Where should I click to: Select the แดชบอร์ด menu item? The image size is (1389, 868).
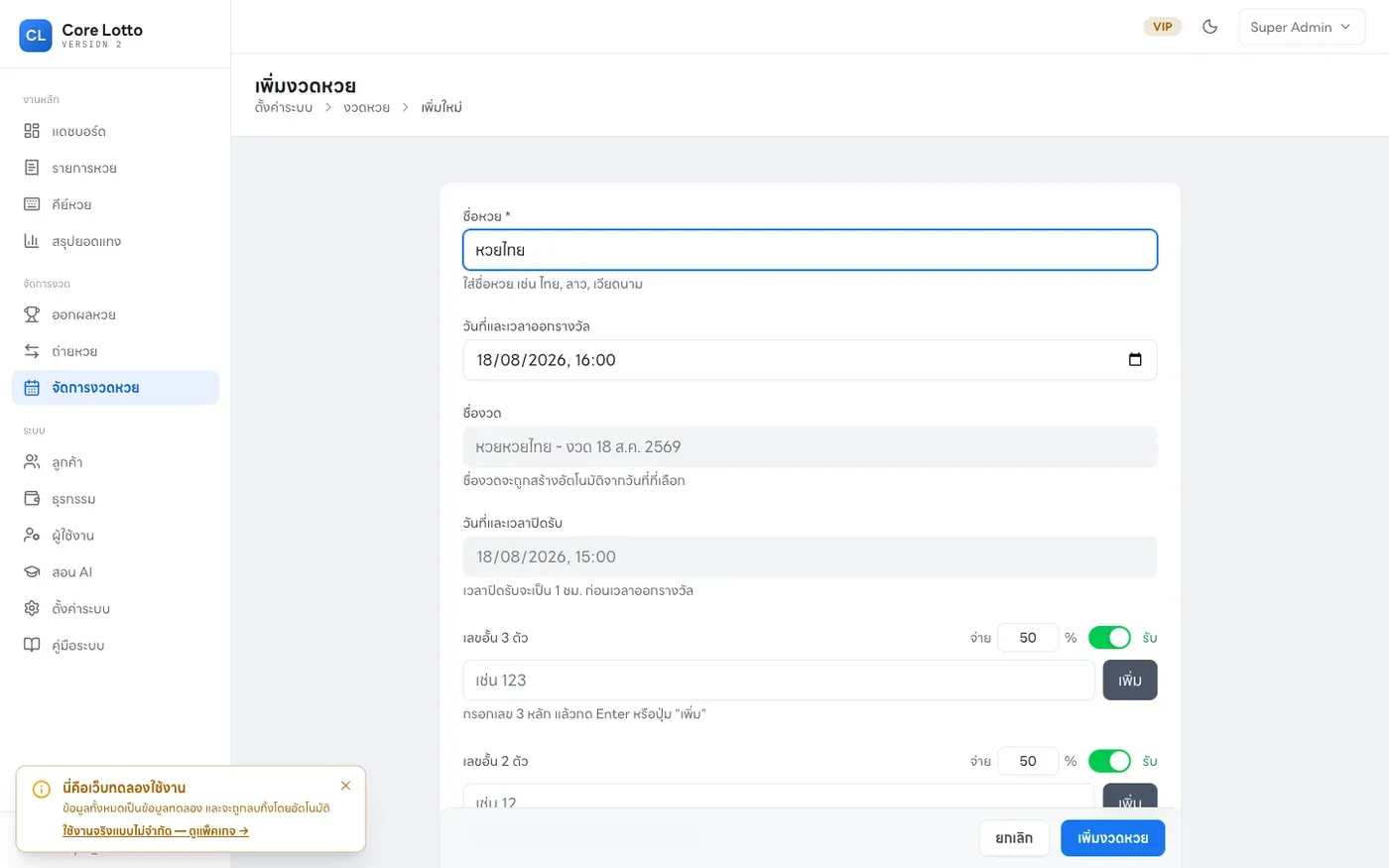coord(115,131)
